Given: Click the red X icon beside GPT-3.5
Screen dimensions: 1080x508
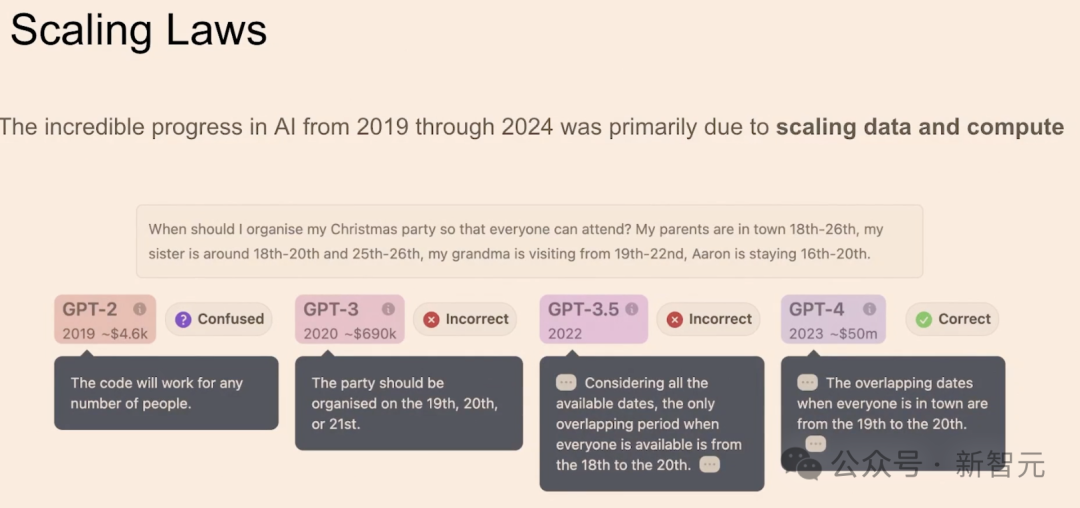Looking at the screenshot, I should click(675, 319).
